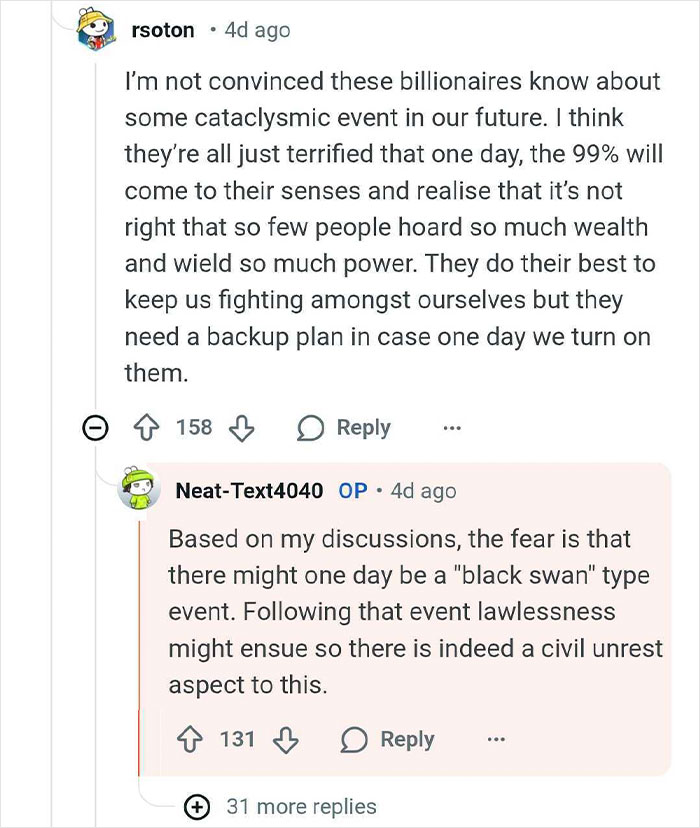
Task: Click the 31 more replies text
Action: (x=301, y=807)
